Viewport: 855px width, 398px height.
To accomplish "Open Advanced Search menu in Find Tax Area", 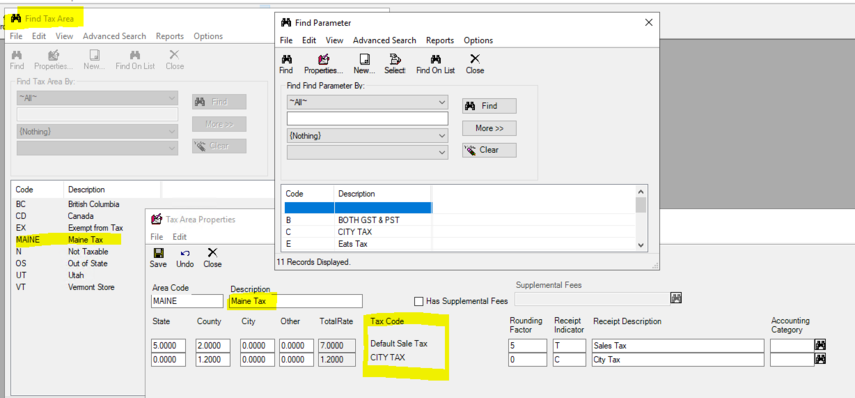I will tap(115, 36).
